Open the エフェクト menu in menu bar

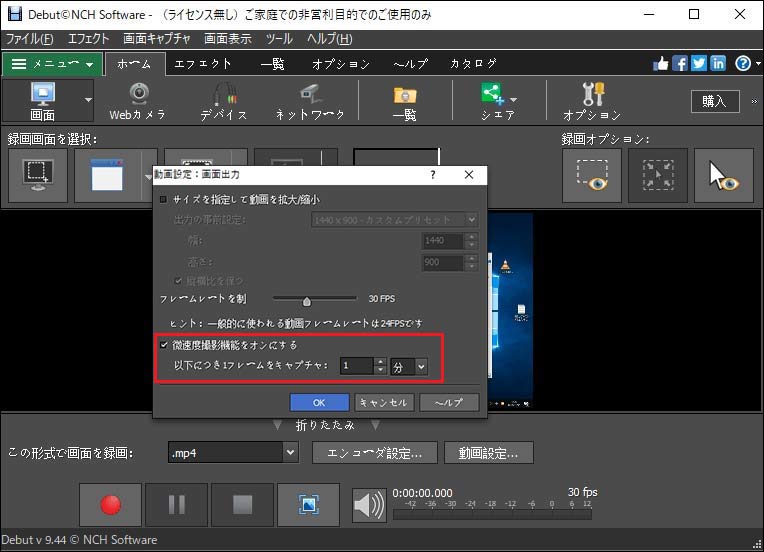pyautogui.click(x=88, y=38)
